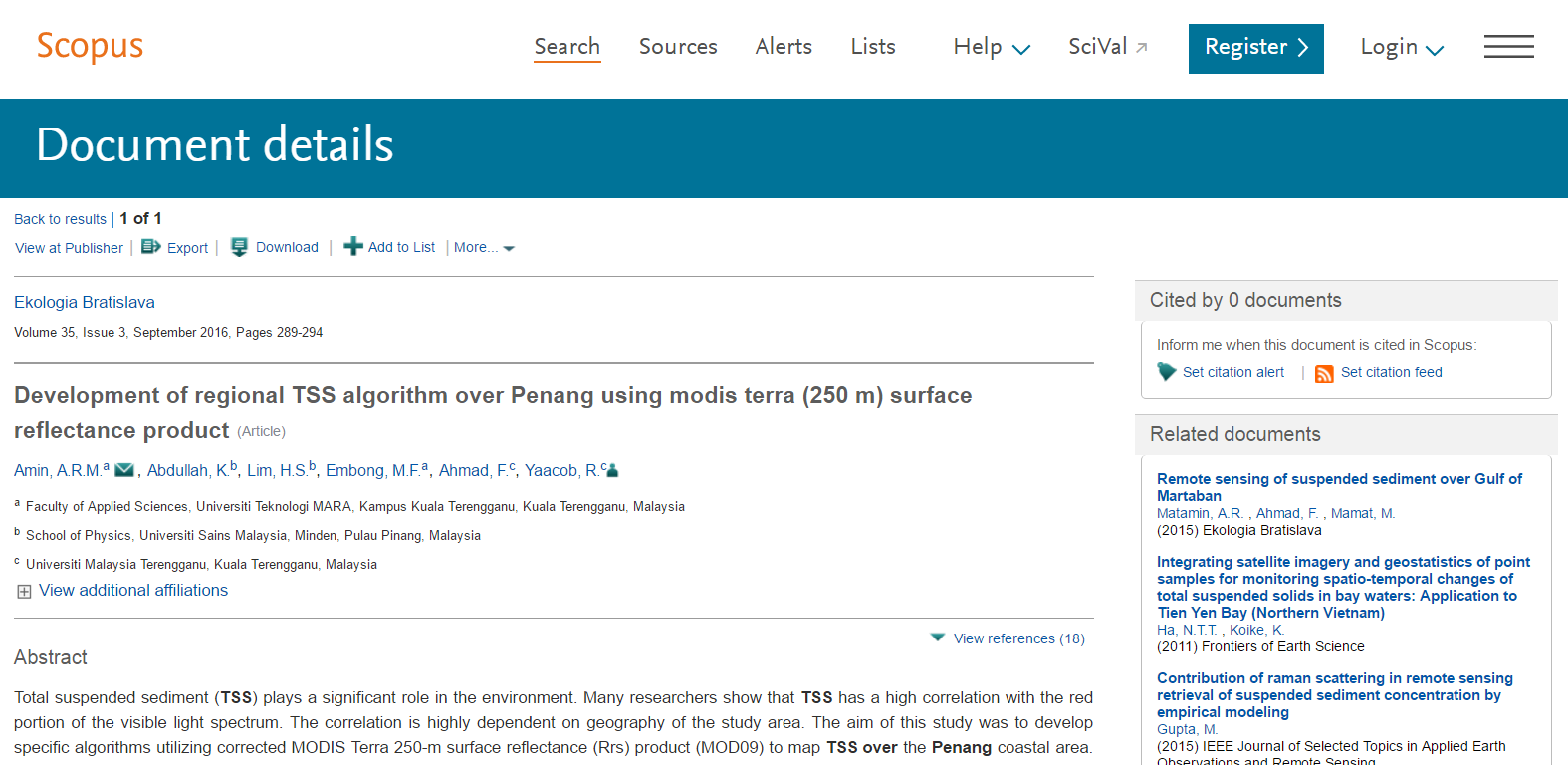Click View at Publisher link
Image resolution: width=1568 pixels, height=765 pixels.
(69, 248)
